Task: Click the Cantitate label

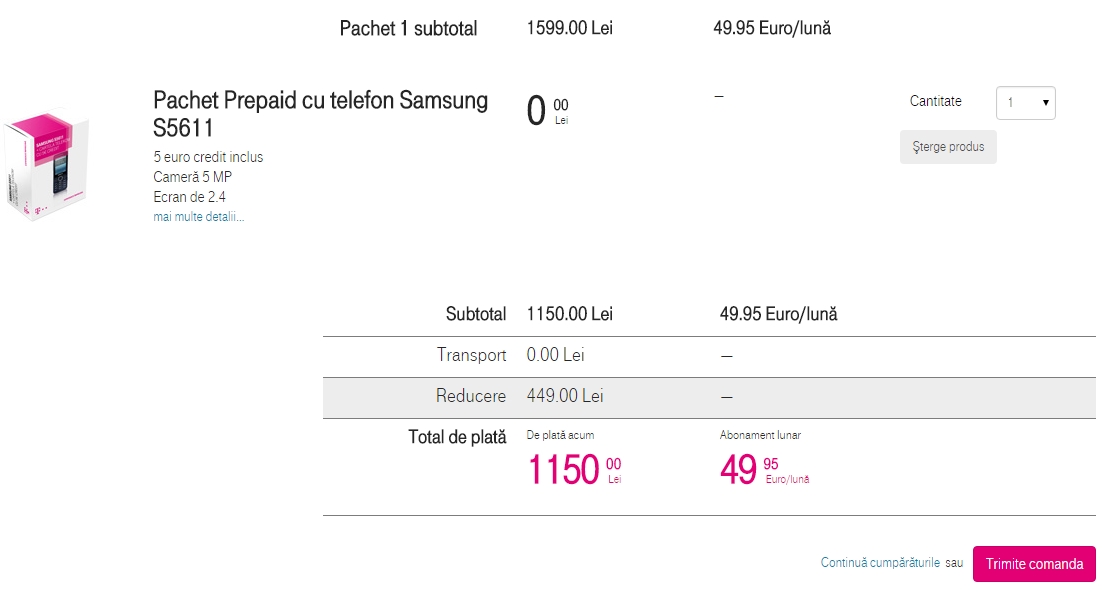Action: coord(935,101)
